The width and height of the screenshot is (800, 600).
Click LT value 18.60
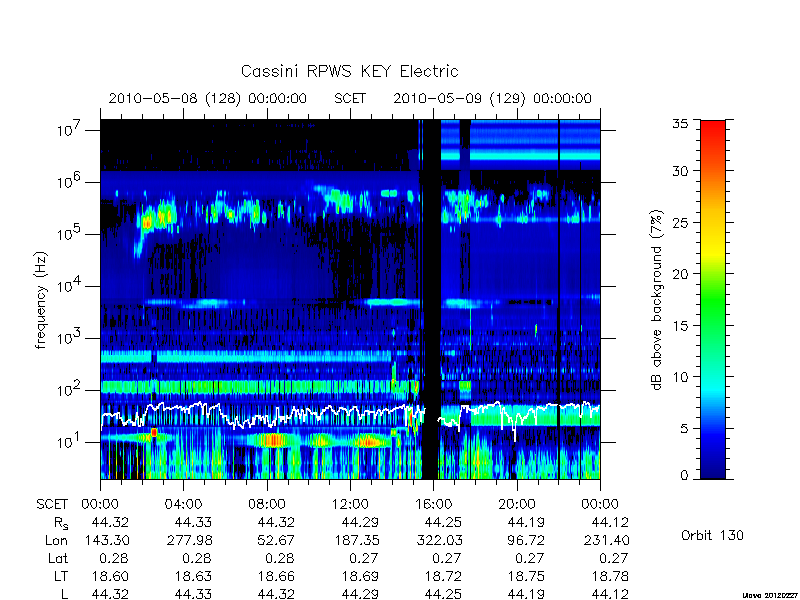(x=110, y=576)
